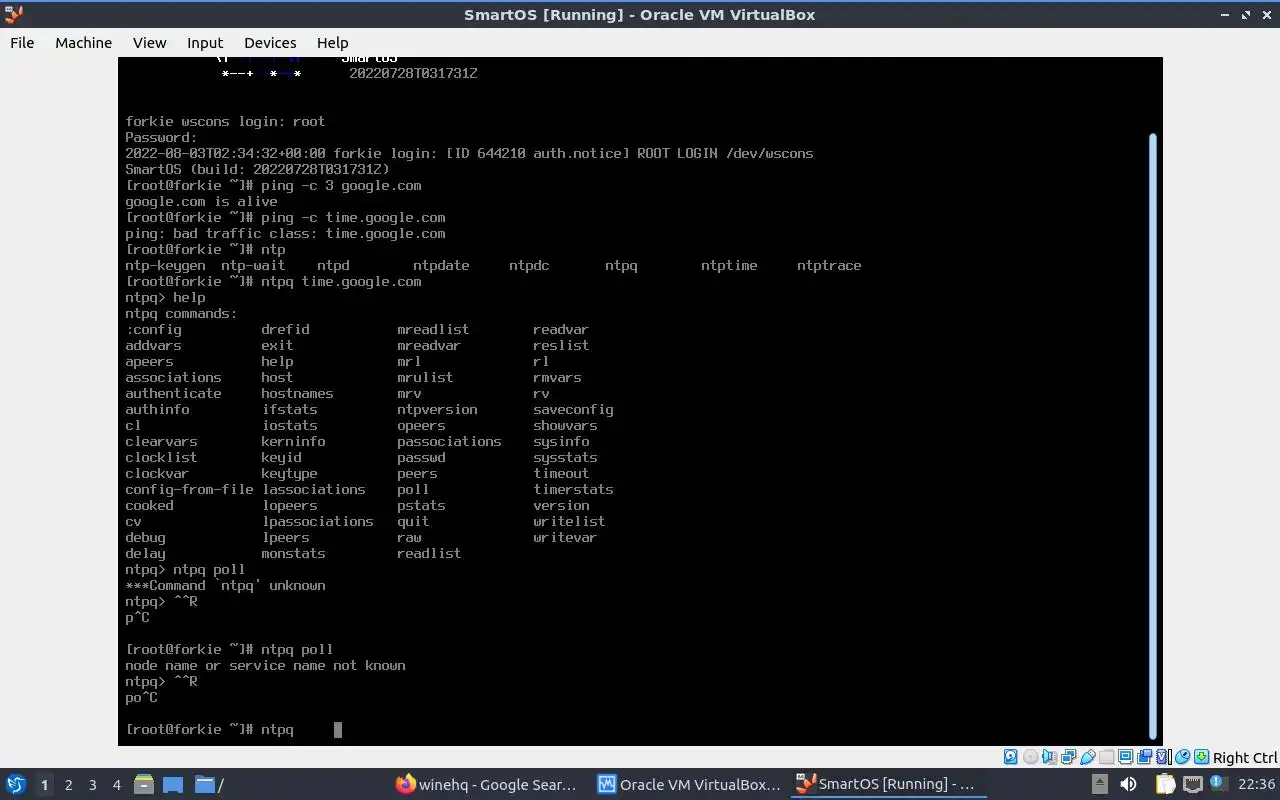Screen dimensions: 1280x800
Task: Click the eject removable media tray icon
Action: coord(1099,784)
